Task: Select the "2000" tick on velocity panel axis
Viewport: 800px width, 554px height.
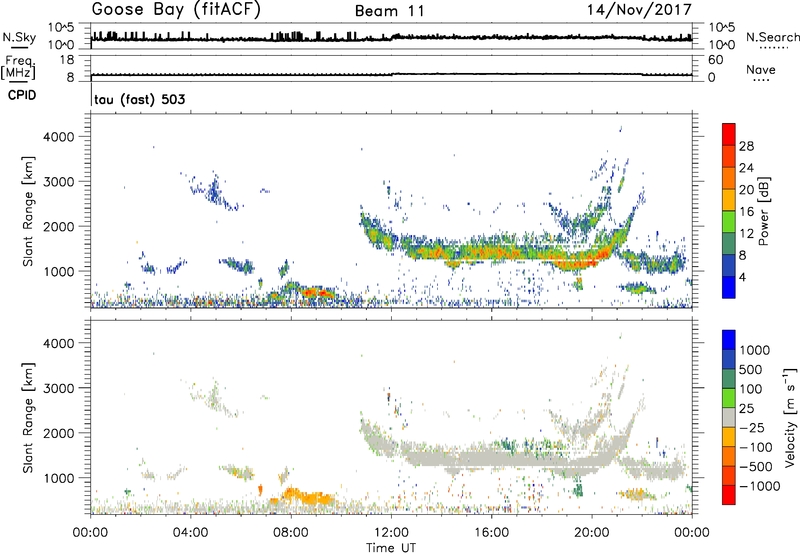Action: [59, 433]
